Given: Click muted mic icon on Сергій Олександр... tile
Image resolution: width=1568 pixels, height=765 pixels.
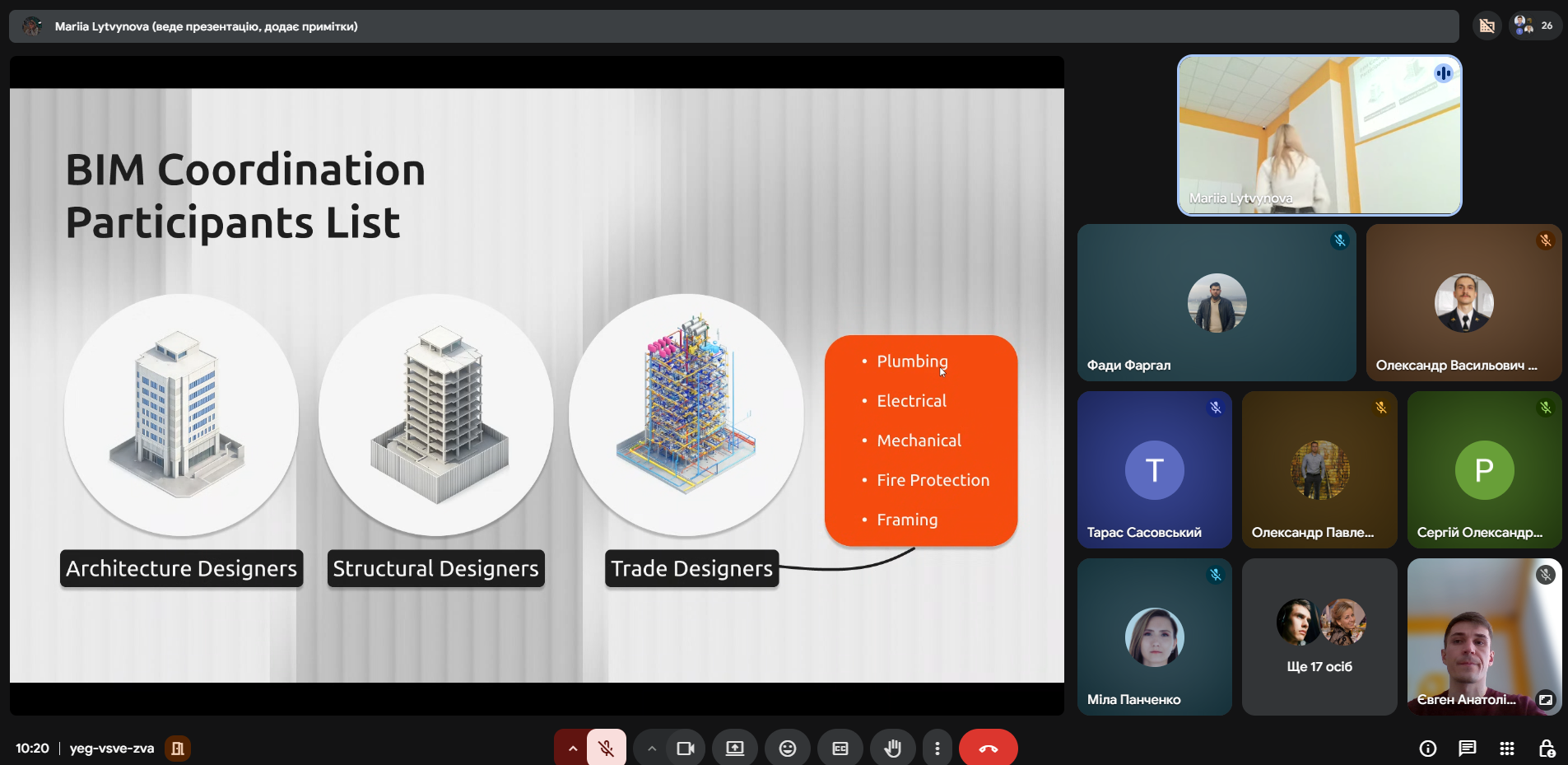Looking at the screenshot, I should click(x=1546, y=408).
